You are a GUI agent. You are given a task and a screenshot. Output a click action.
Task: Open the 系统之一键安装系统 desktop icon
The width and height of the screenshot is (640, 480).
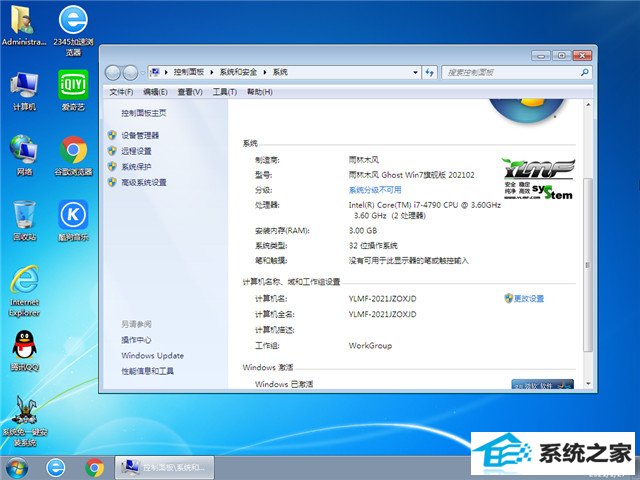click(24, 420)
